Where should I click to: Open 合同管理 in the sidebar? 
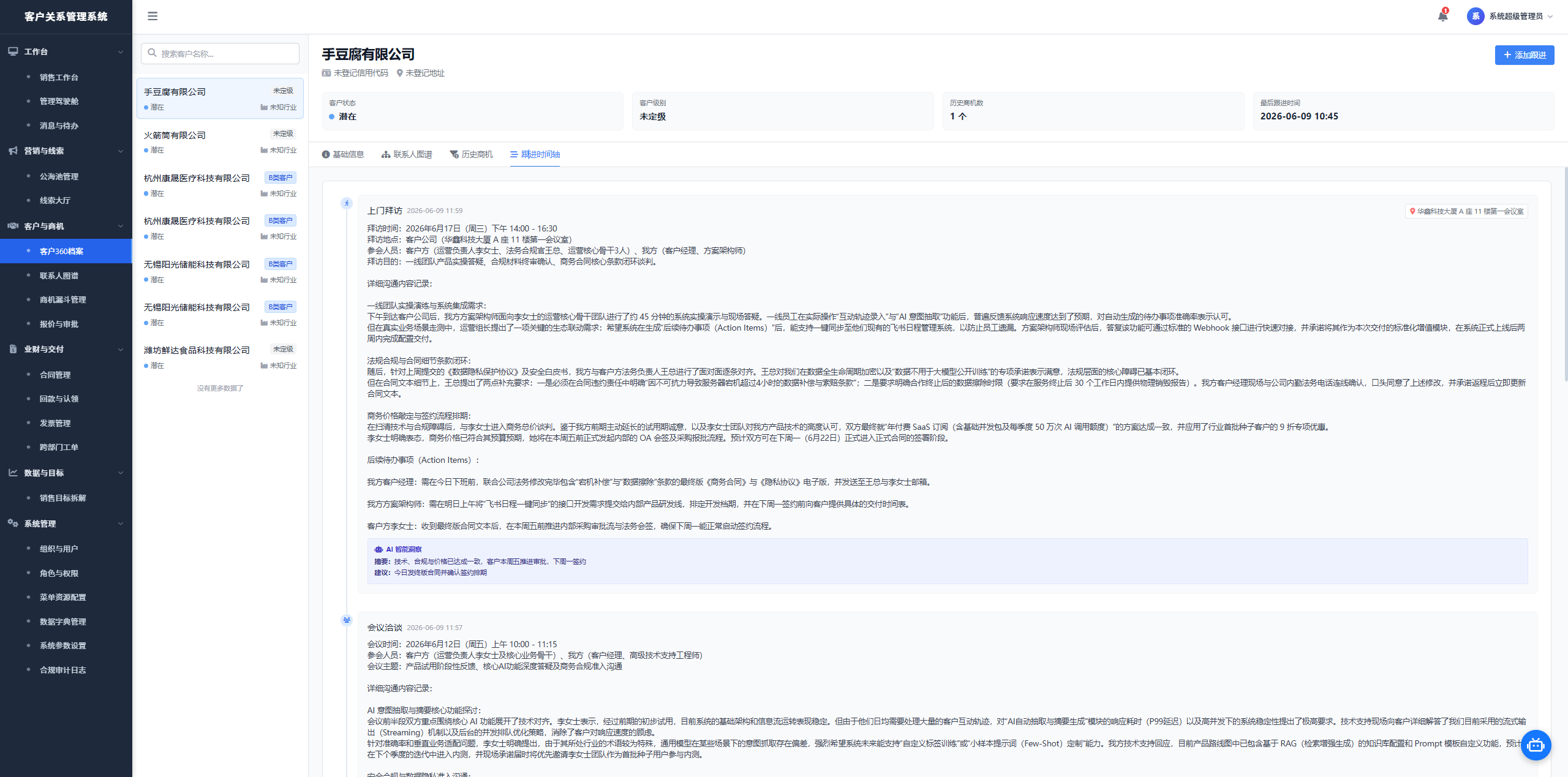coord(55,375)
